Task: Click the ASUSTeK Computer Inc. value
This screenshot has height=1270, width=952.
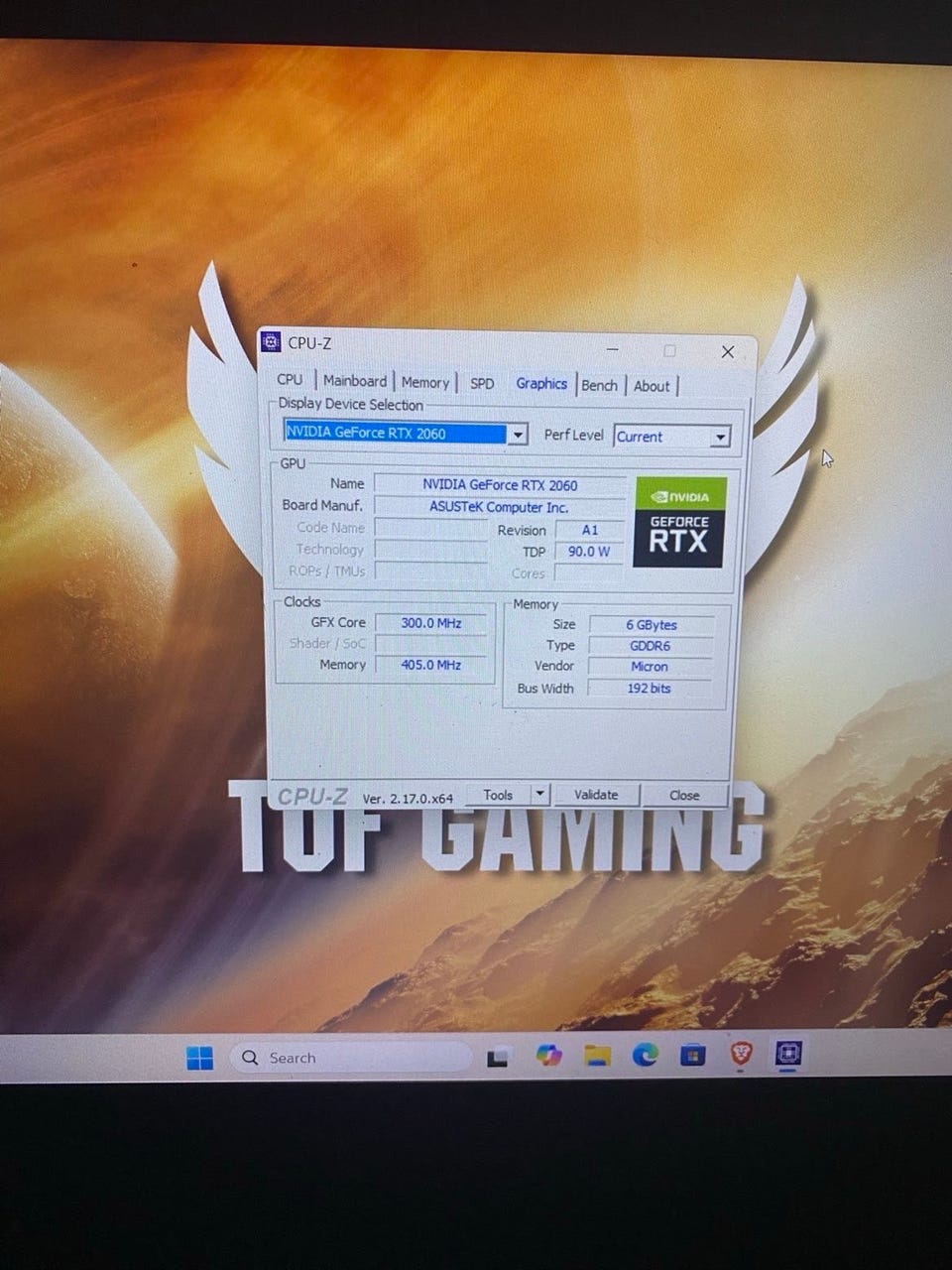Action: (500, 507)
